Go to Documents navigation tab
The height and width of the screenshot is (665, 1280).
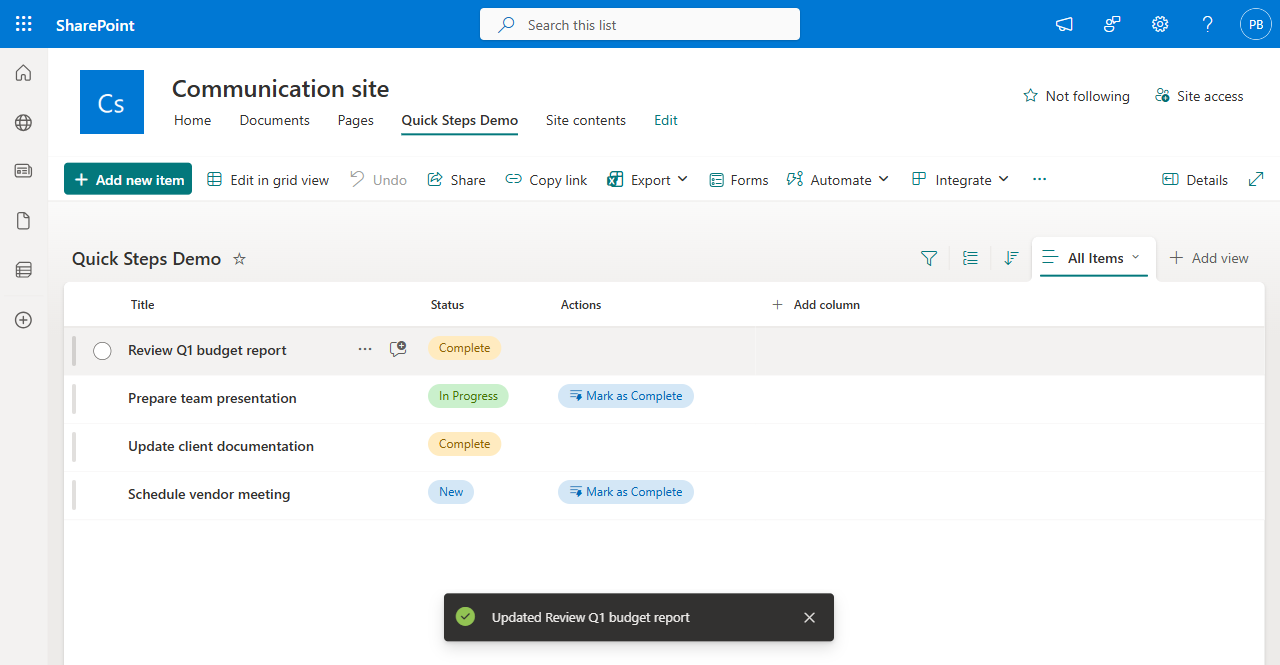coord(275,120)
